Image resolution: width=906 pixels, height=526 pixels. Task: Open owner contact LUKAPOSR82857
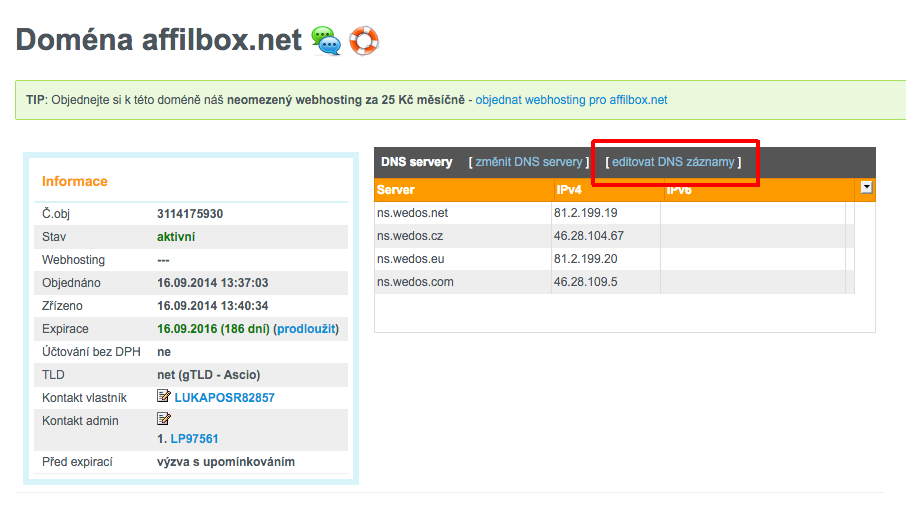pos(224,398)
